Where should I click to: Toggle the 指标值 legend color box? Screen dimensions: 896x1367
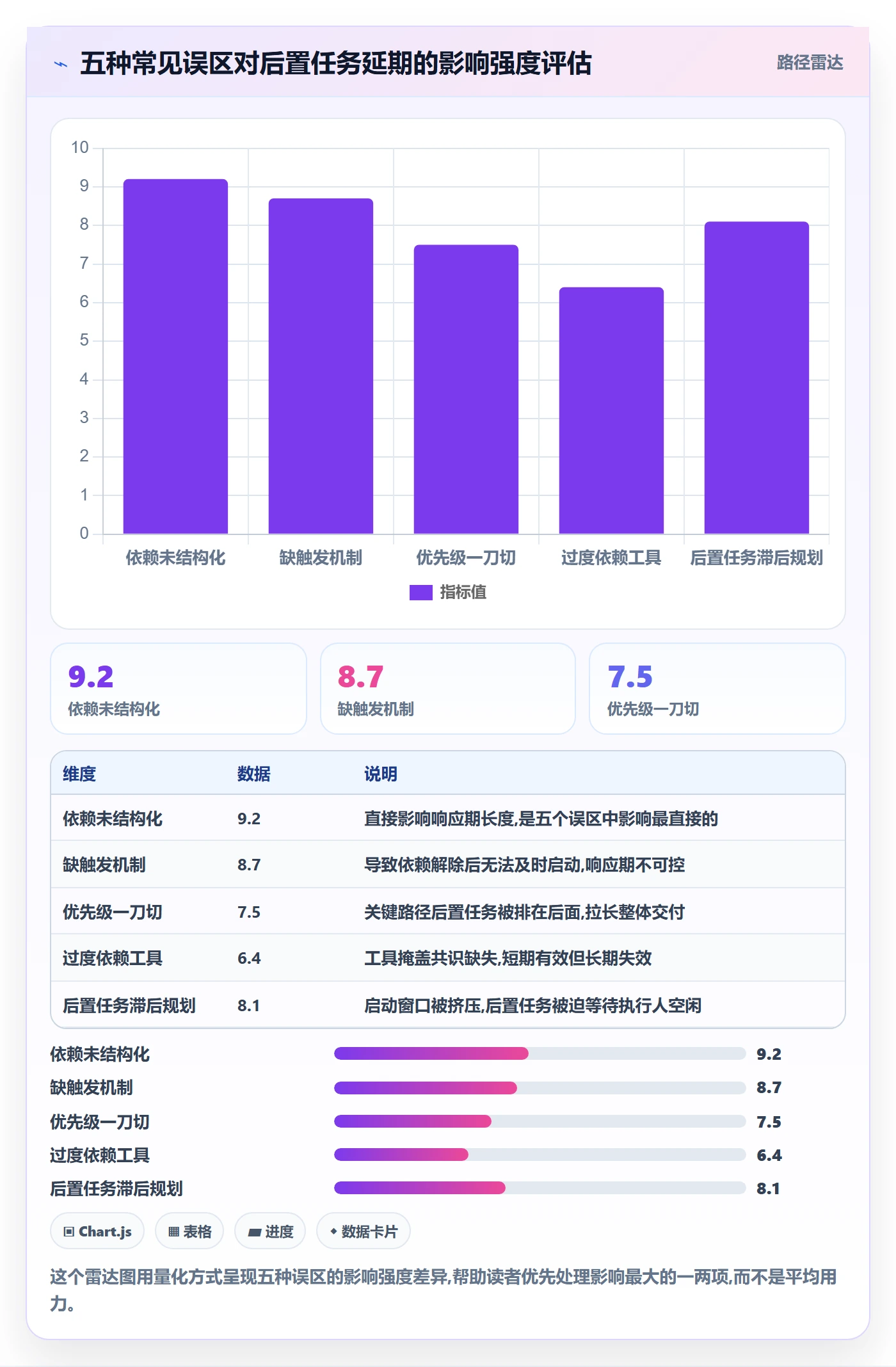point(420,592)
